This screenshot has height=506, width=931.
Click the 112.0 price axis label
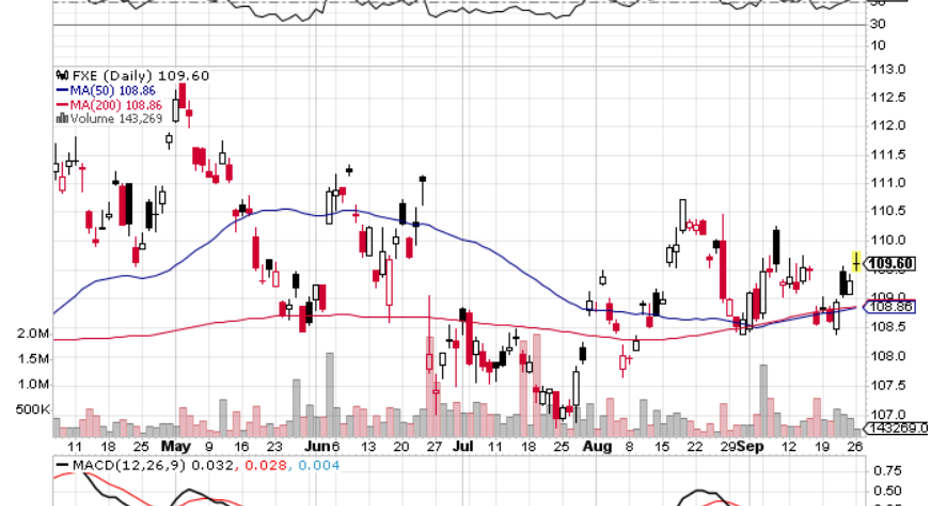(889, 125)
